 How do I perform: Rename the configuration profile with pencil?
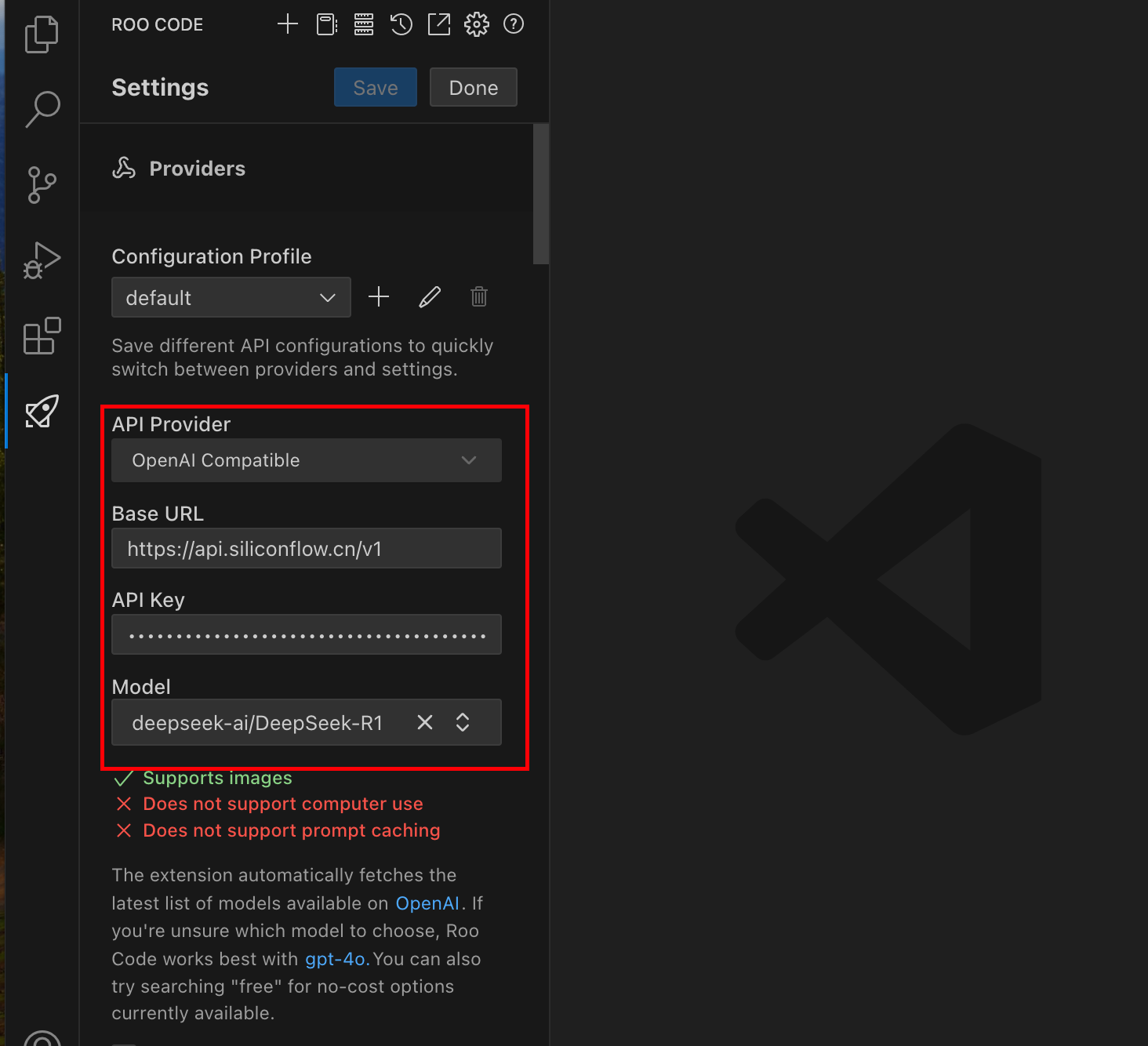[430, 296]
